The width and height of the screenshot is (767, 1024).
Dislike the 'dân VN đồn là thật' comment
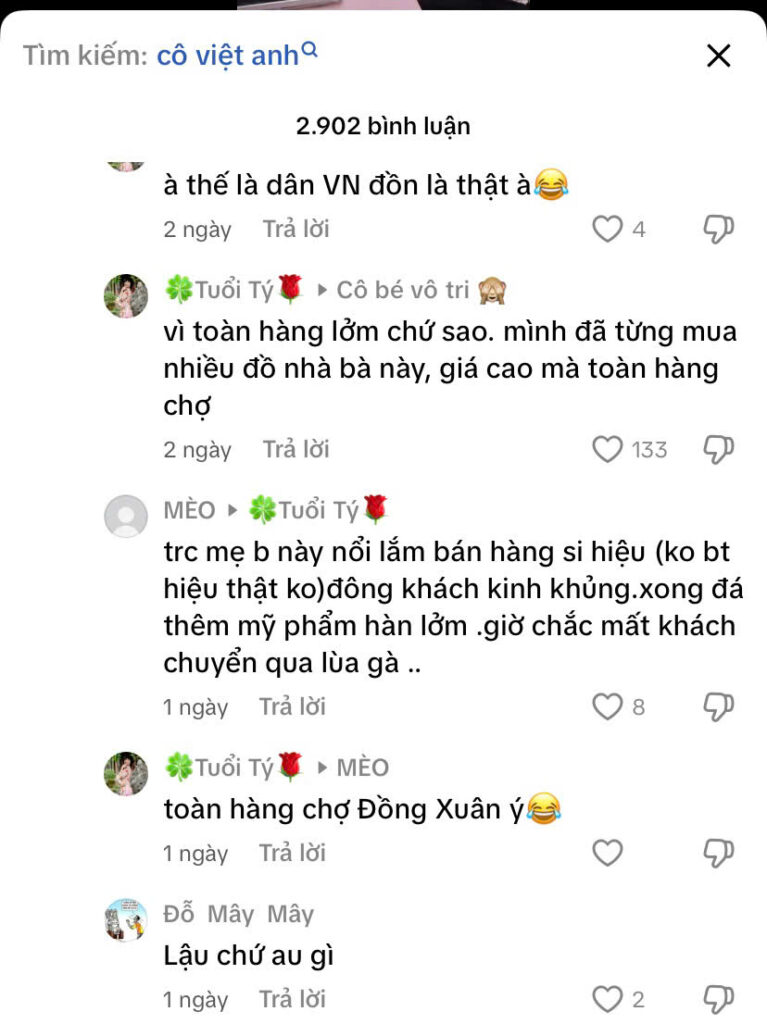point(718,230)
